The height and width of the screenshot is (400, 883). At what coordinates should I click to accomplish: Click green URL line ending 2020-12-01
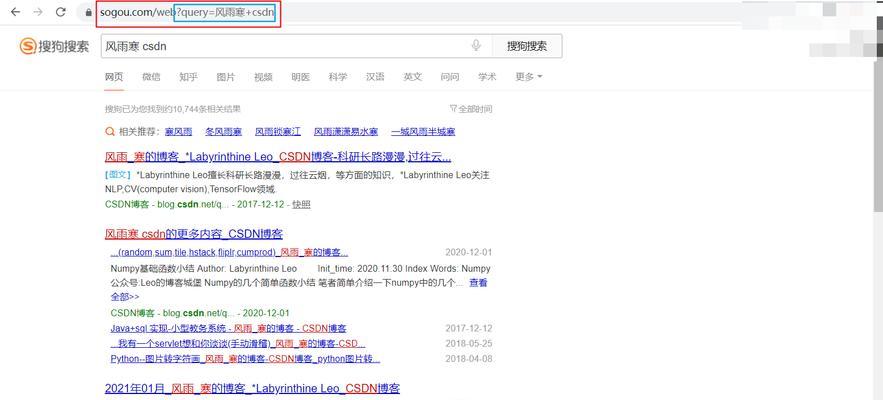[200, 313]
